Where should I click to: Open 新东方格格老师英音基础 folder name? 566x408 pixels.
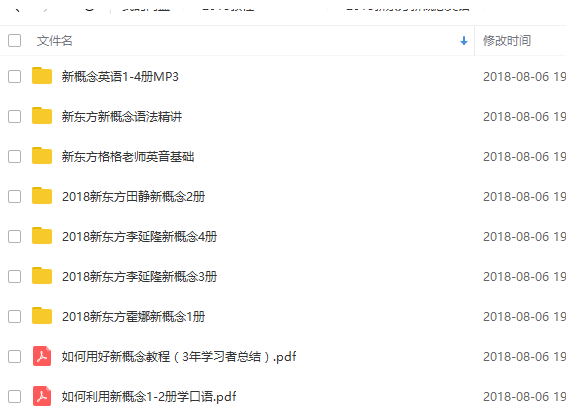pyautogui.click(x=128, y=157)
